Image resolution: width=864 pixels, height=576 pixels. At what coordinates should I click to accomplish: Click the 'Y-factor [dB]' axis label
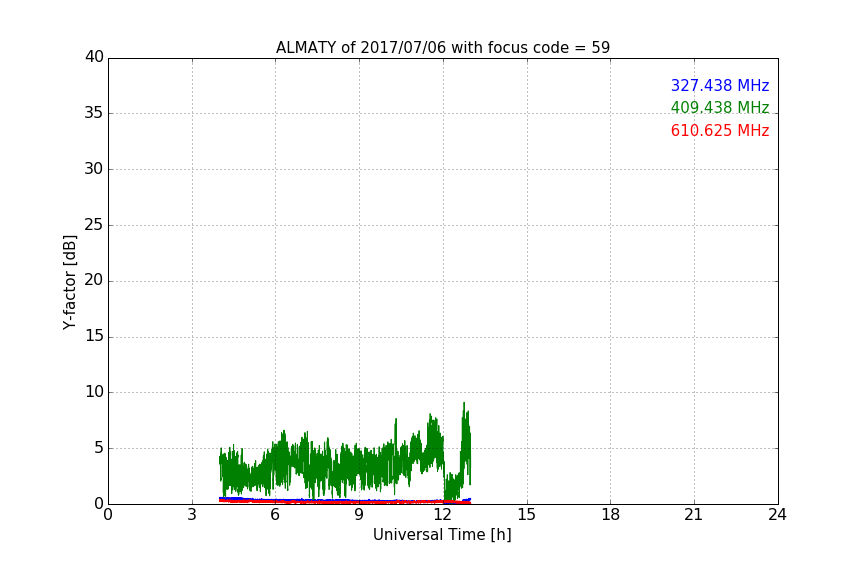pos(69,282)
